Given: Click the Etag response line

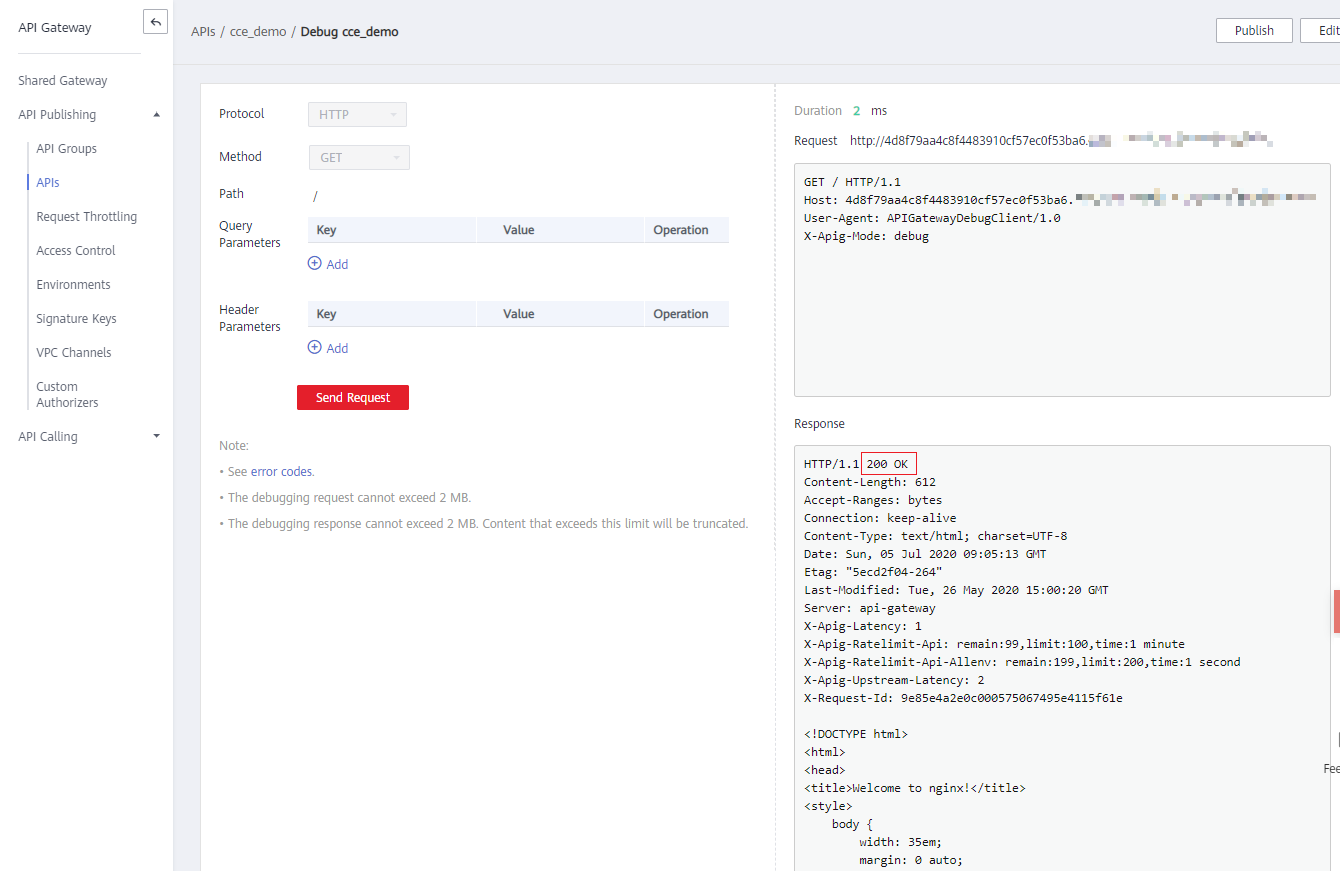Looking at the screenshot, I should pyautogui.click(x=873, y=572).
